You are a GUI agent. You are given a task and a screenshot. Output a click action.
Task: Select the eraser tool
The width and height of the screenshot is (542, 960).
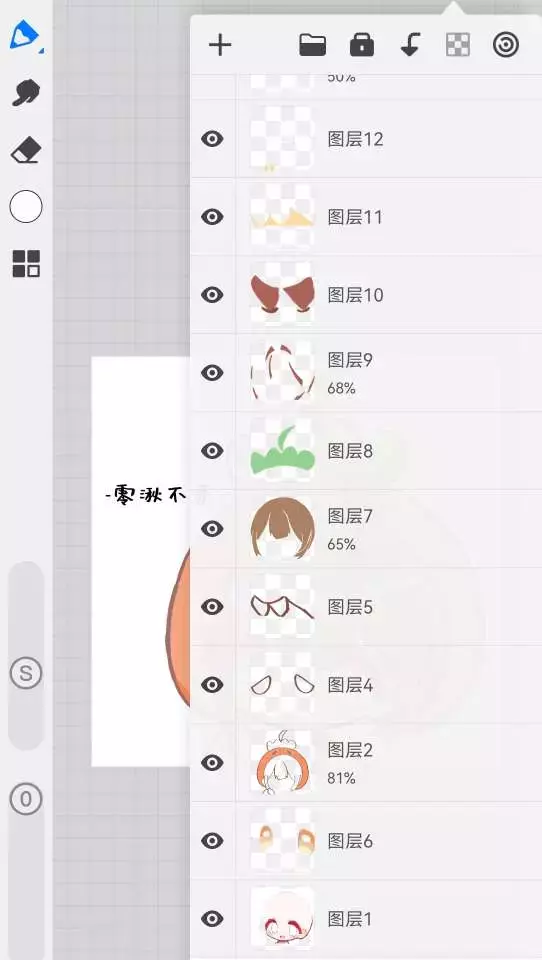pyautogui.click(x=26, y=150)
